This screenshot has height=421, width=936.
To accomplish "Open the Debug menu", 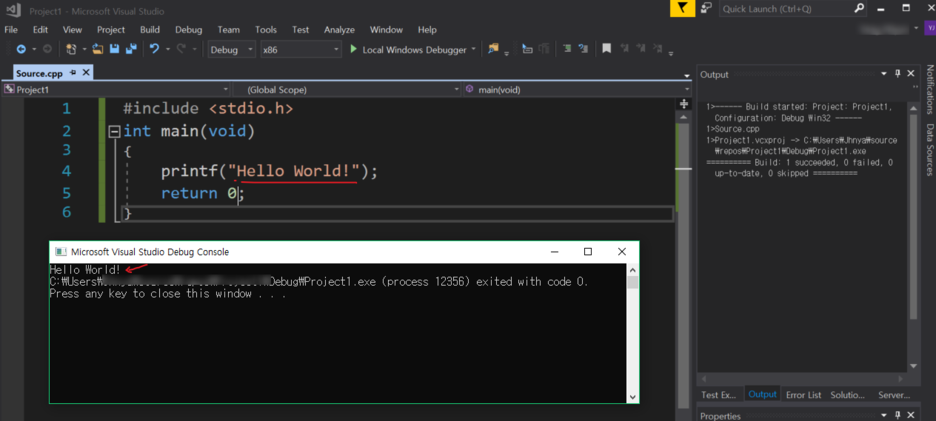I will 189,29.
